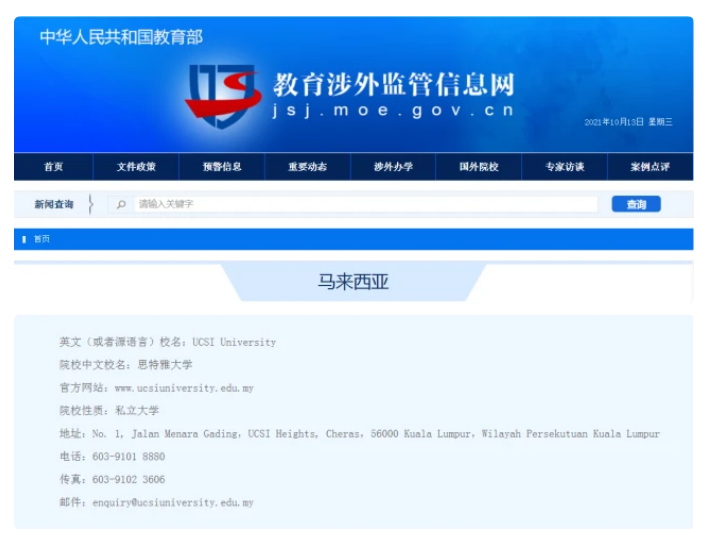712x542 pixels.
Task: Open 专家访谈 navigation item
Action: 564,167
